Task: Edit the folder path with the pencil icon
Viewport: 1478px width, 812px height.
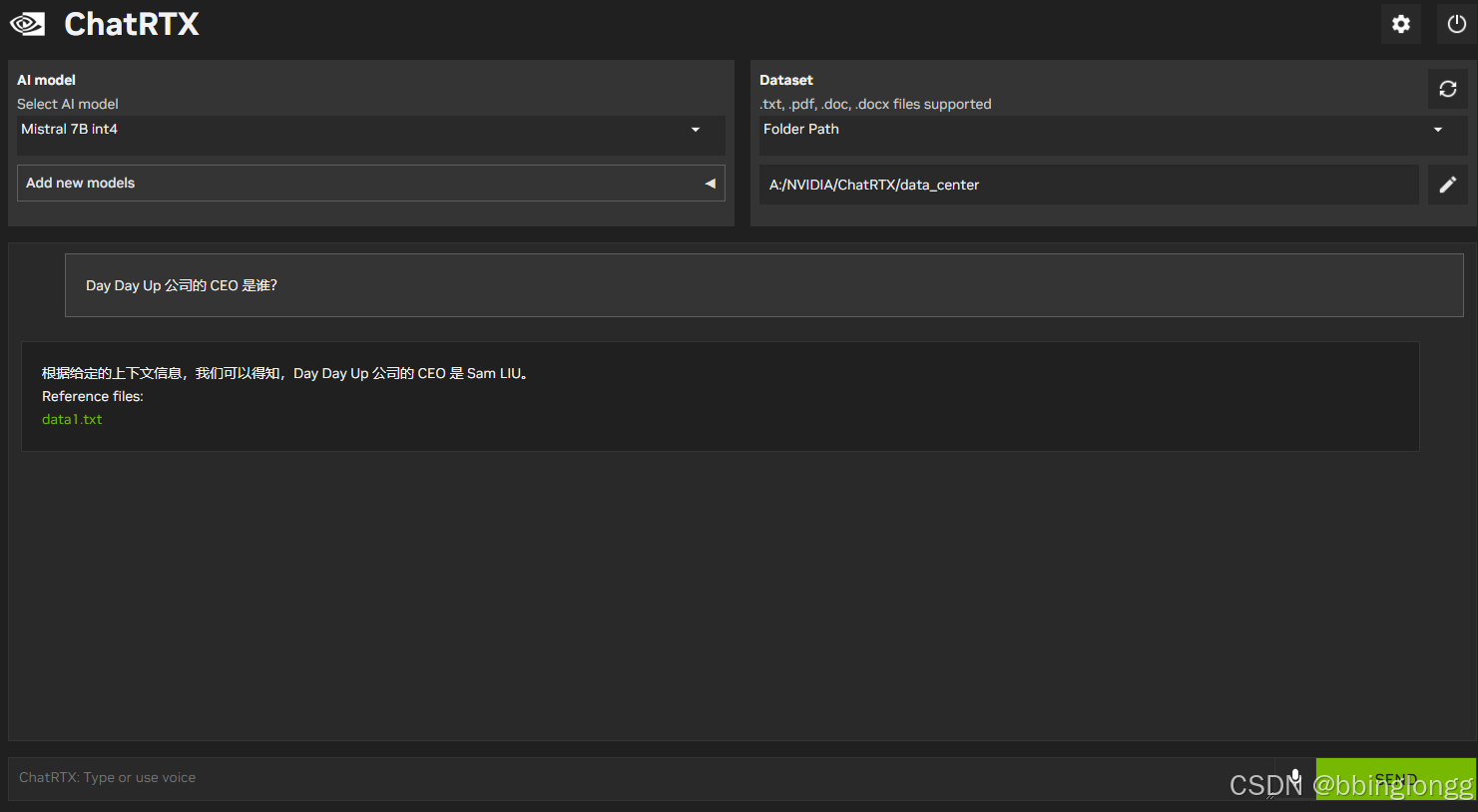Action: tap(1448, 185)
